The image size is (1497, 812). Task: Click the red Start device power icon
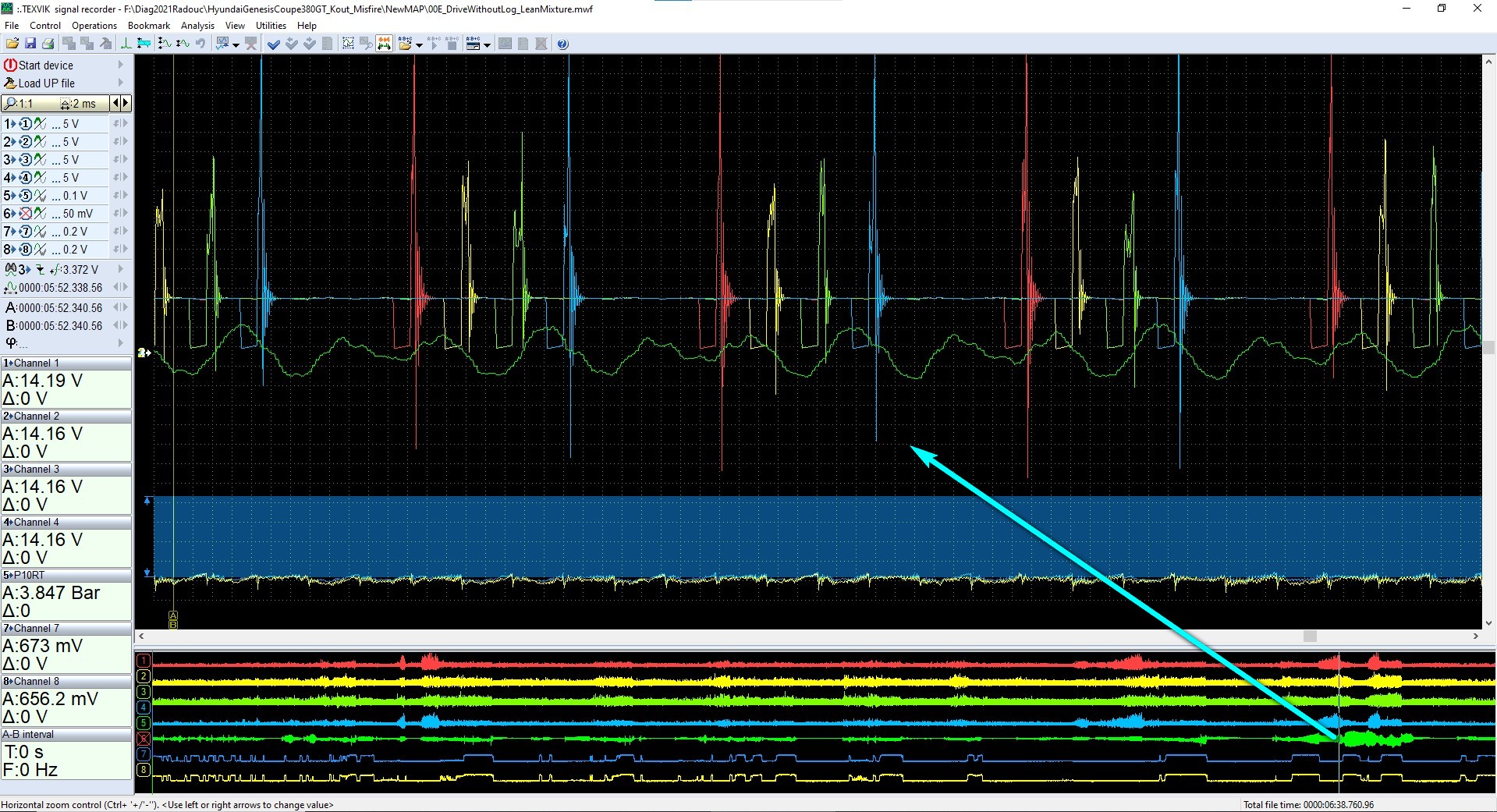click(x=10, y=66)
